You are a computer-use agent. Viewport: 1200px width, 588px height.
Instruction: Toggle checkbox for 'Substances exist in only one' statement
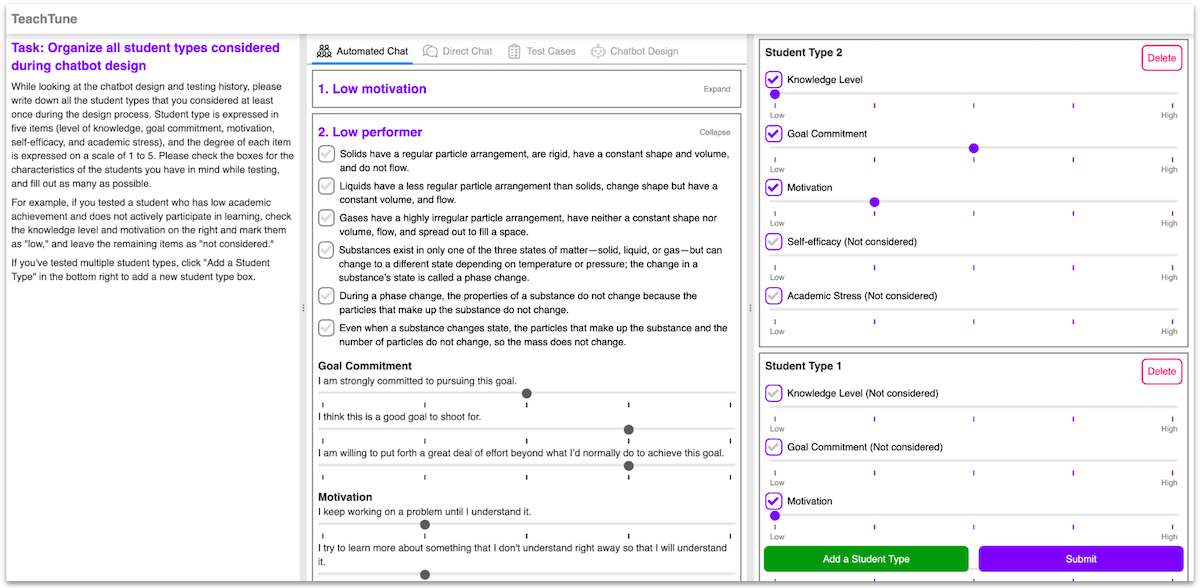pos(326,250)
